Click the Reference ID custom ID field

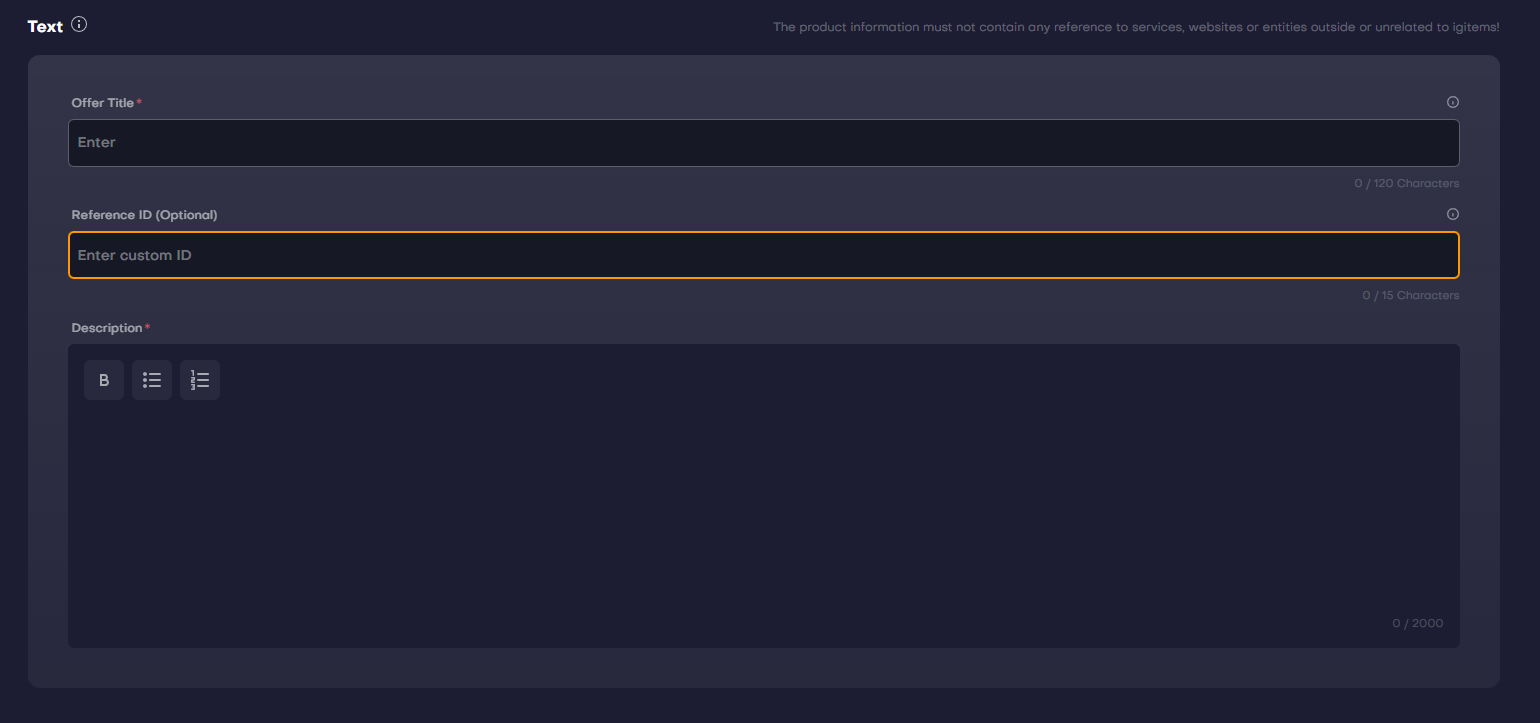click(763, 255)
